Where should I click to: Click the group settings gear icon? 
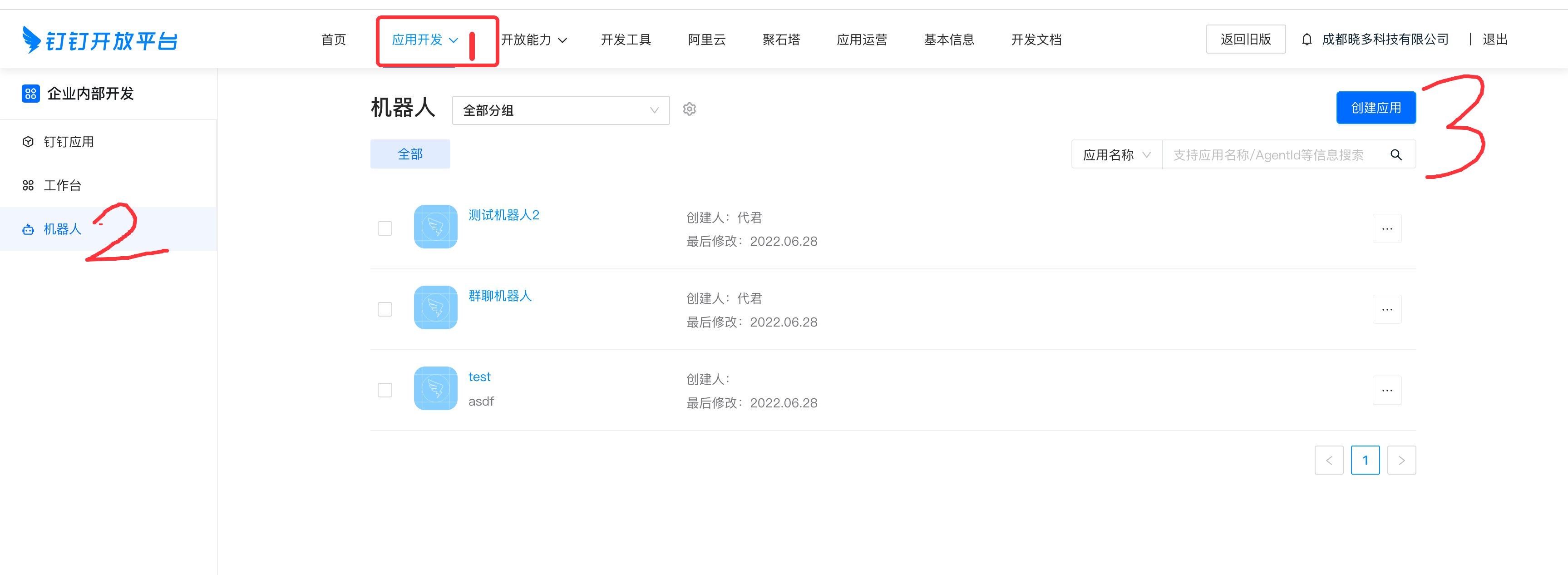point(689,109)
